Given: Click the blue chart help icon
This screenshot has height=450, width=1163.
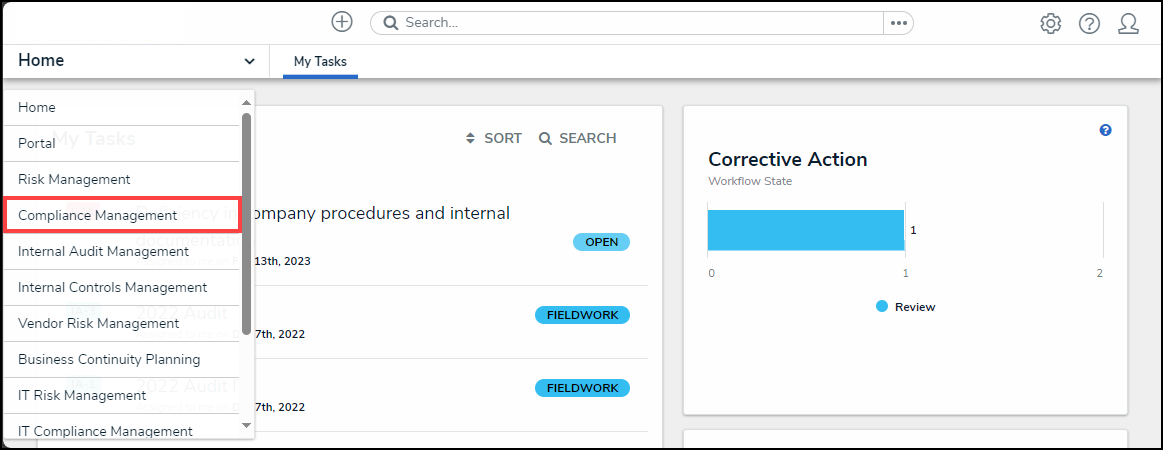Looking at the screenshot, I should point(1105,130).
